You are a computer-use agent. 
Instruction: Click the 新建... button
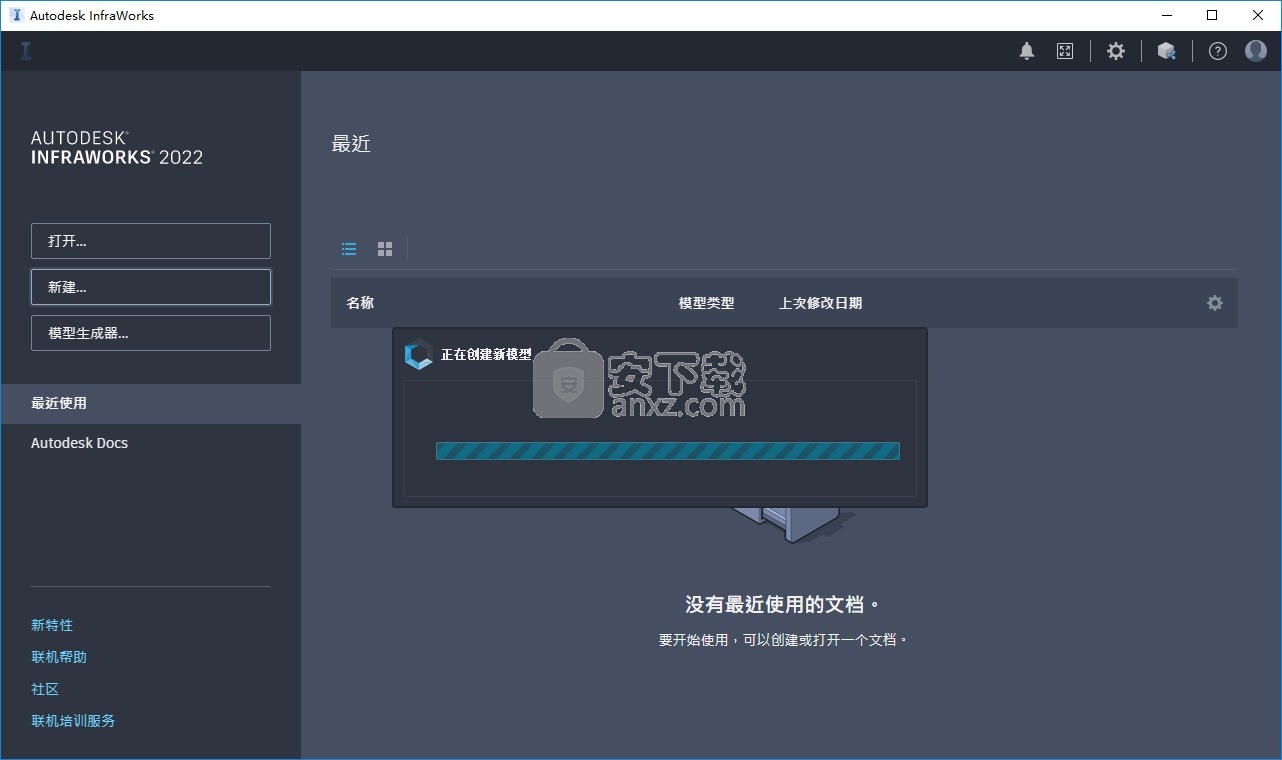pyautogui.click(x=151, y=287)
